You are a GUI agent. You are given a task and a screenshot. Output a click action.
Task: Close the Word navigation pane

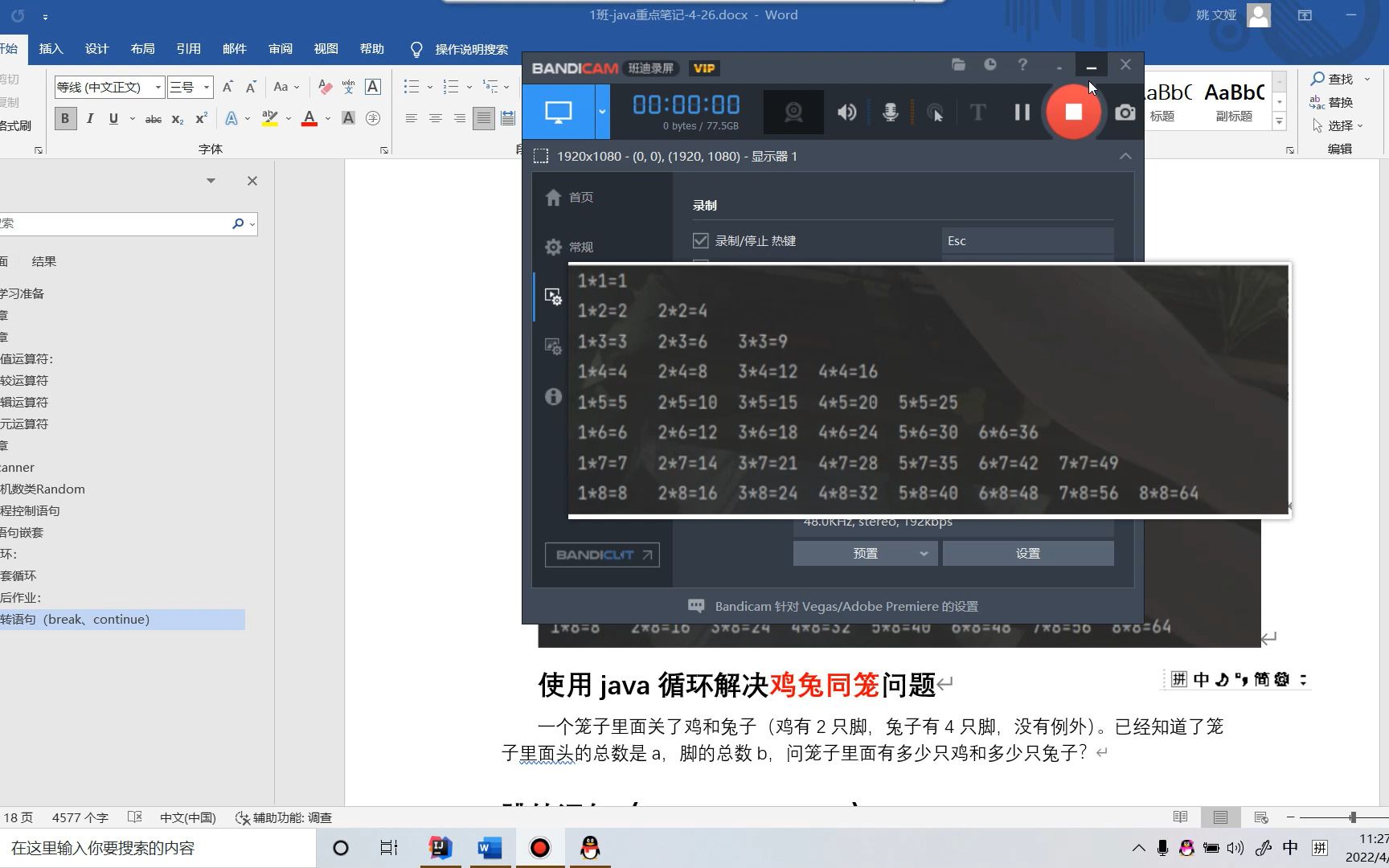click(252, 181)
